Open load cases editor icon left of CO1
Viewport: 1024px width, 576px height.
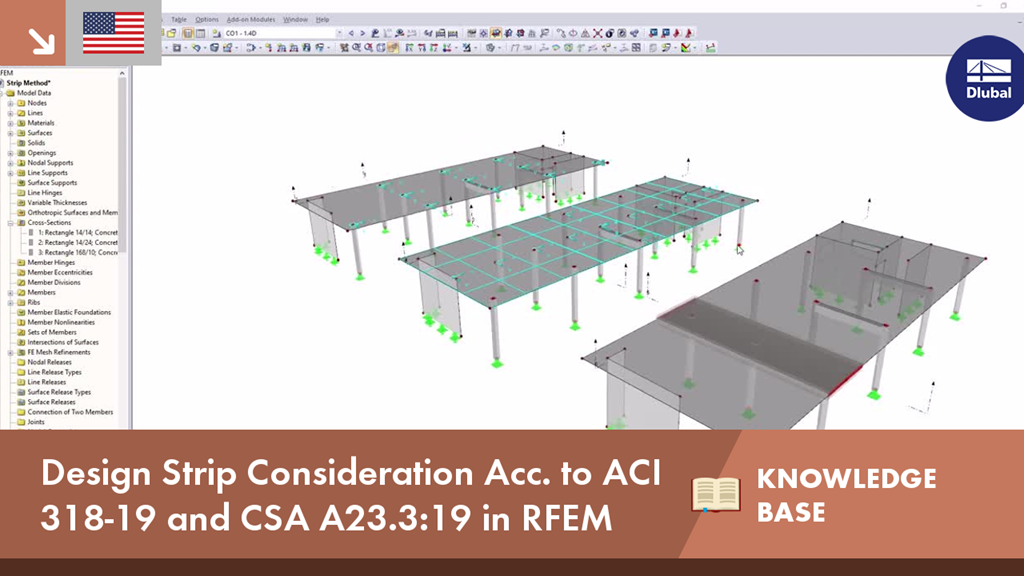(216, 33)
